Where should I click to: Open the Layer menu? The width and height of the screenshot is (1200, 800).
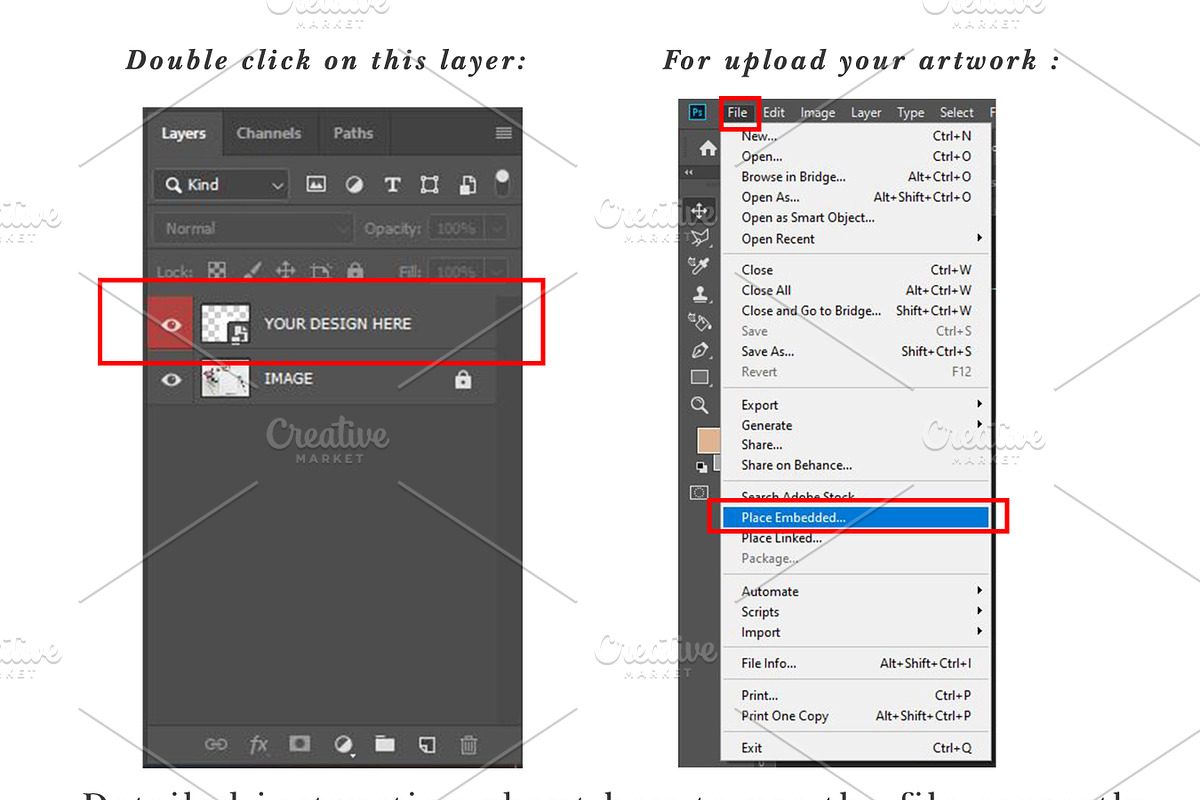point(866,113)
